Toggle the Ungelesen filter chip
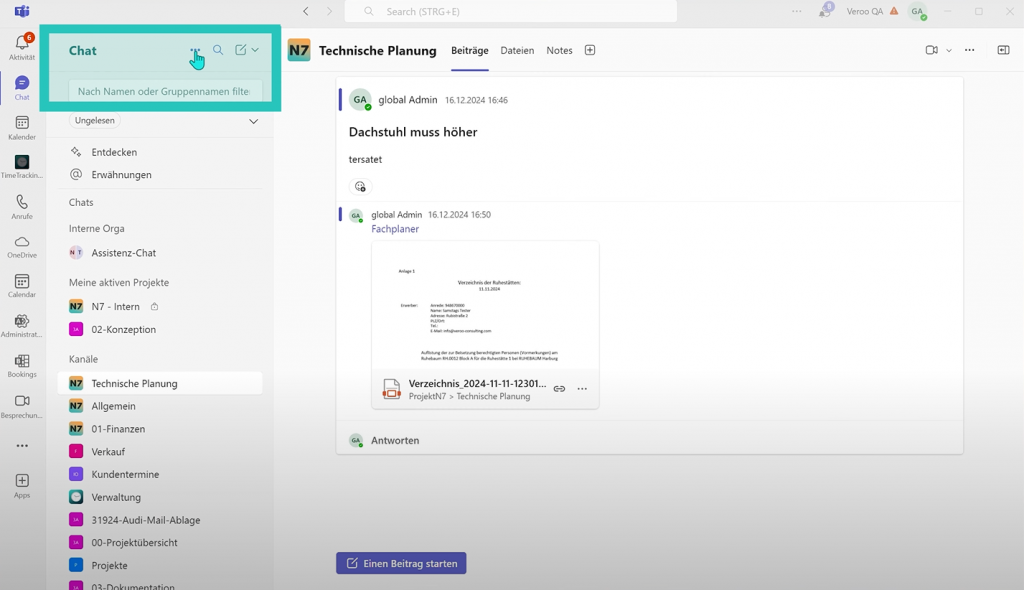 (x=95, y=120)
